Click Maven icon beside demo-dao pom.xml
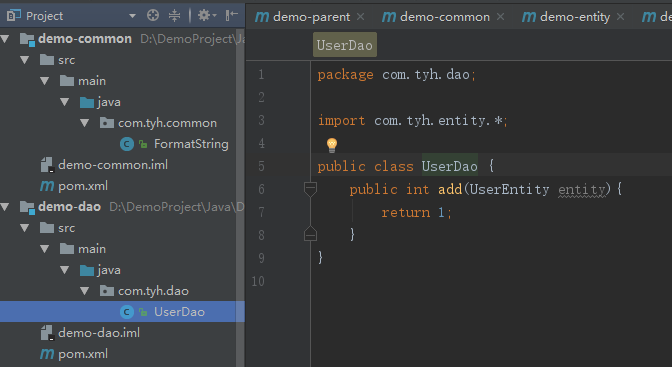This screenshot has height=367, width=672. [x=47, y=355]
